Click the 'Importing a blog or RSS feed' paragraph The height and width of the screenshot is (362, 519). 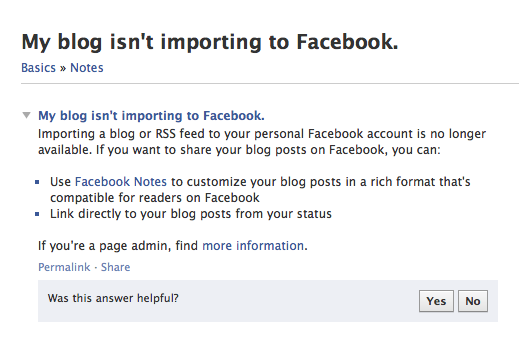(262, 142)
